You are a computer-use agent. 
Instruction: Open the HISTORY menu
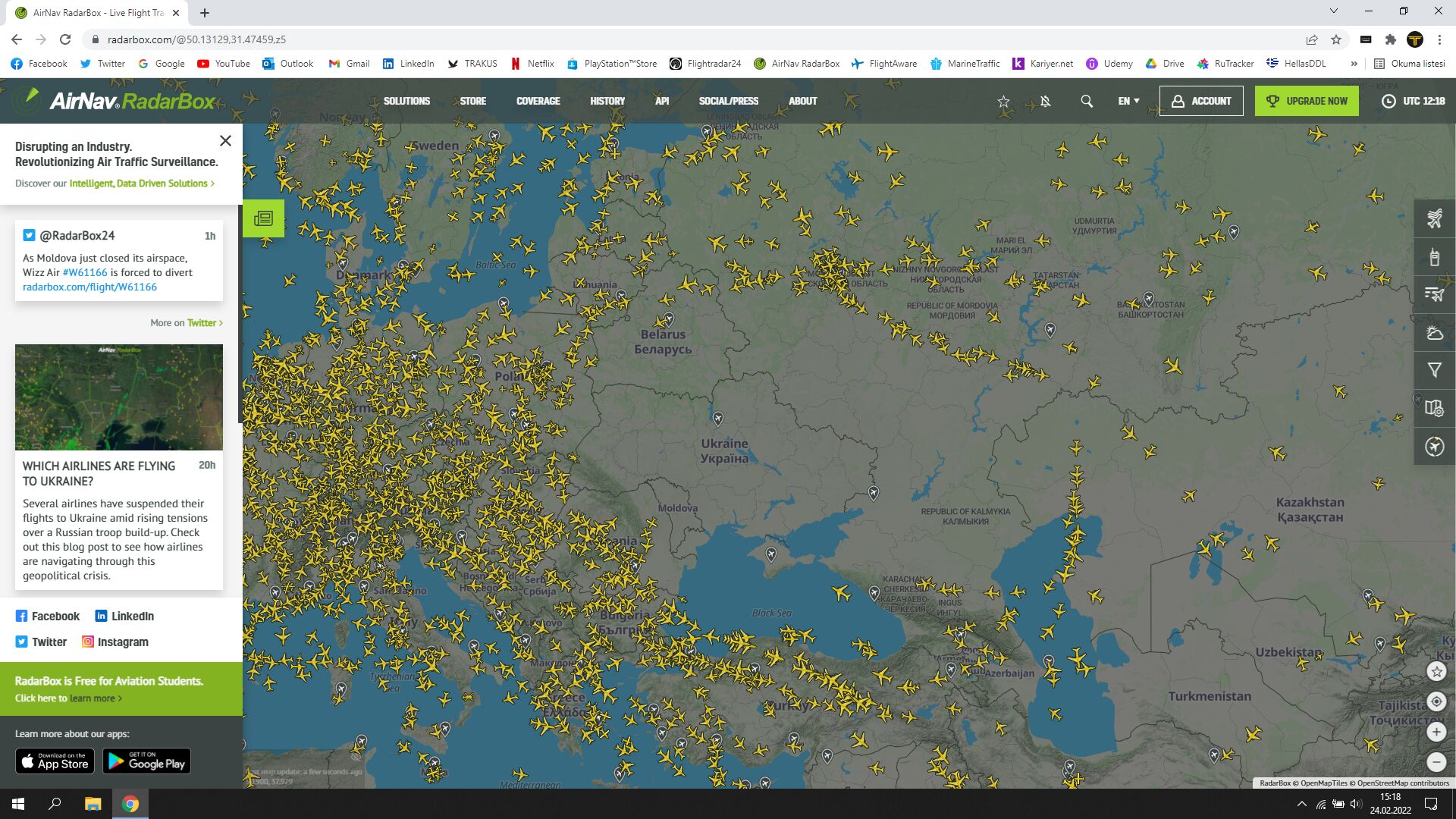pos(607,101)
